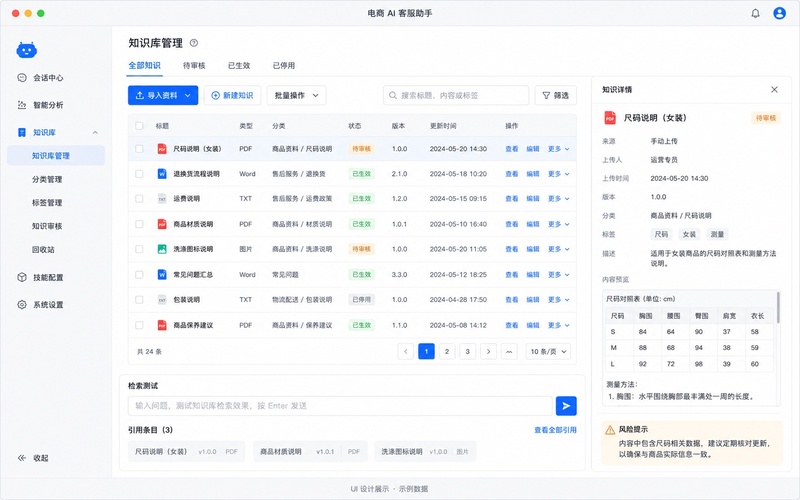
Task: Open the 10 条/页 page size dropdown
Action: coord(548,352)
